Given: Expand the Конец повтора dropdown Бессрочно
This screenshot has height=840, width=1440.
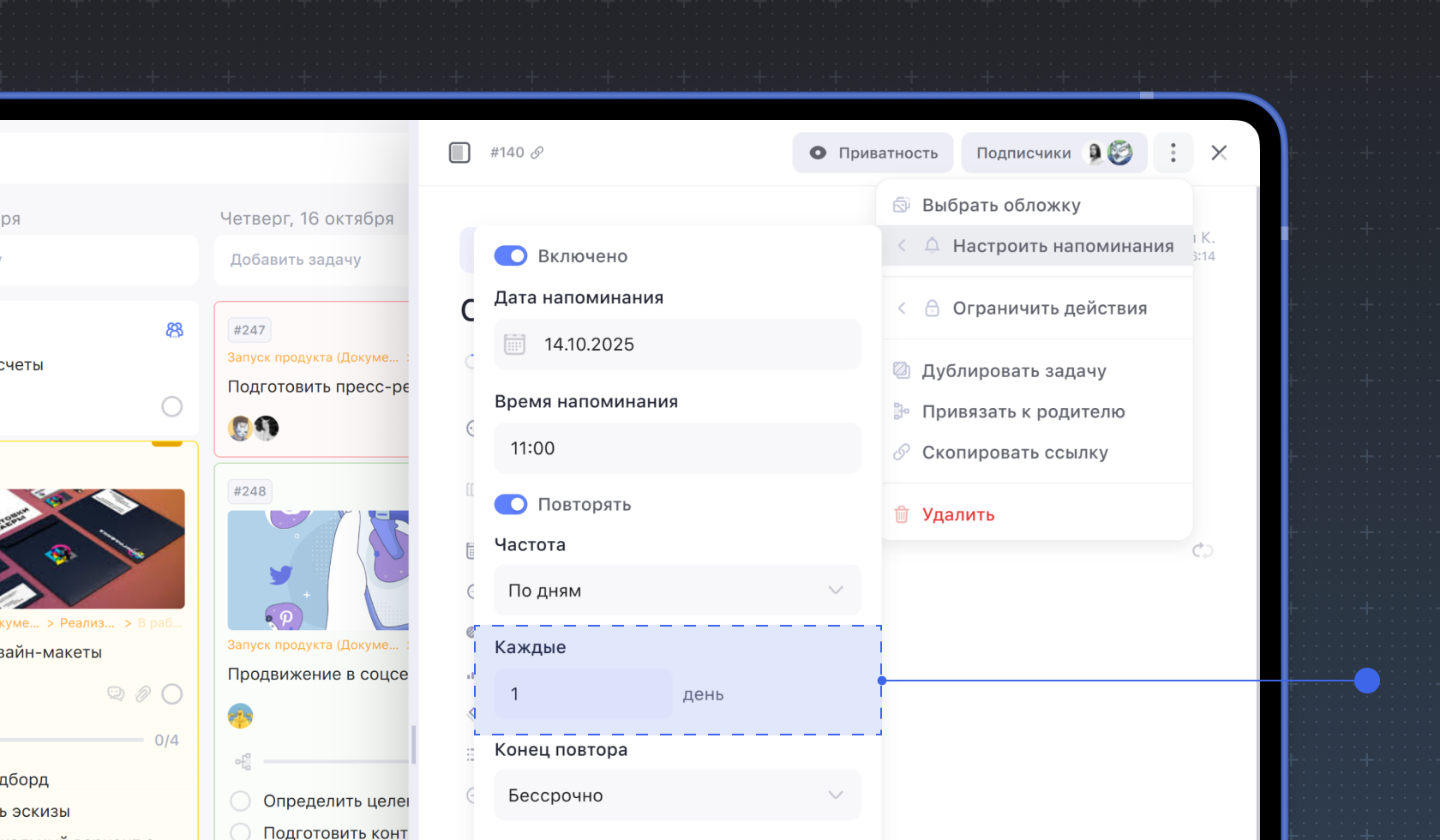Looking at the screenshot, I should (x=677, y=795).
